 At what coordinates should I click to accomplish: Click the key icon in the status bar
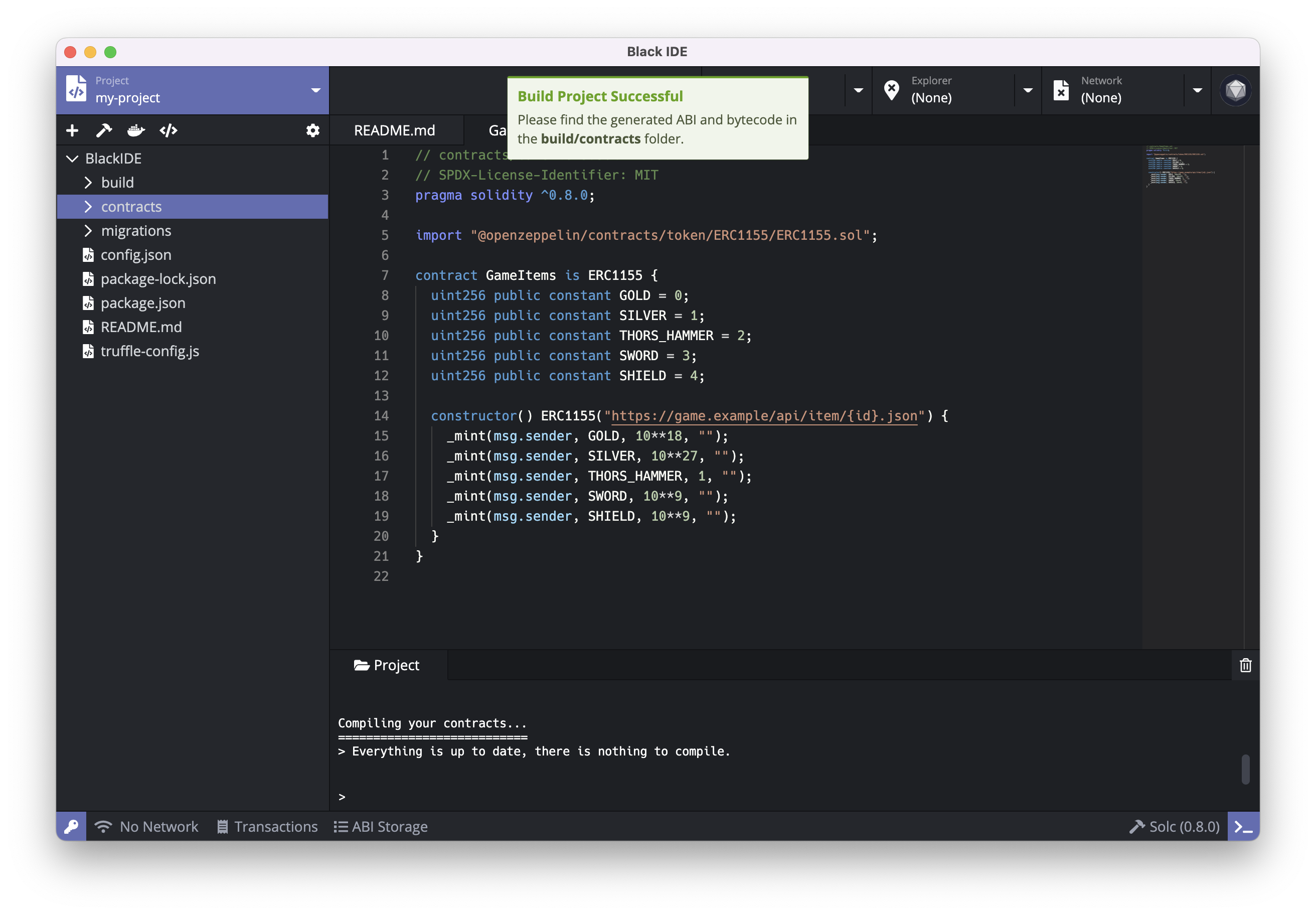click(x=71, y=826)
